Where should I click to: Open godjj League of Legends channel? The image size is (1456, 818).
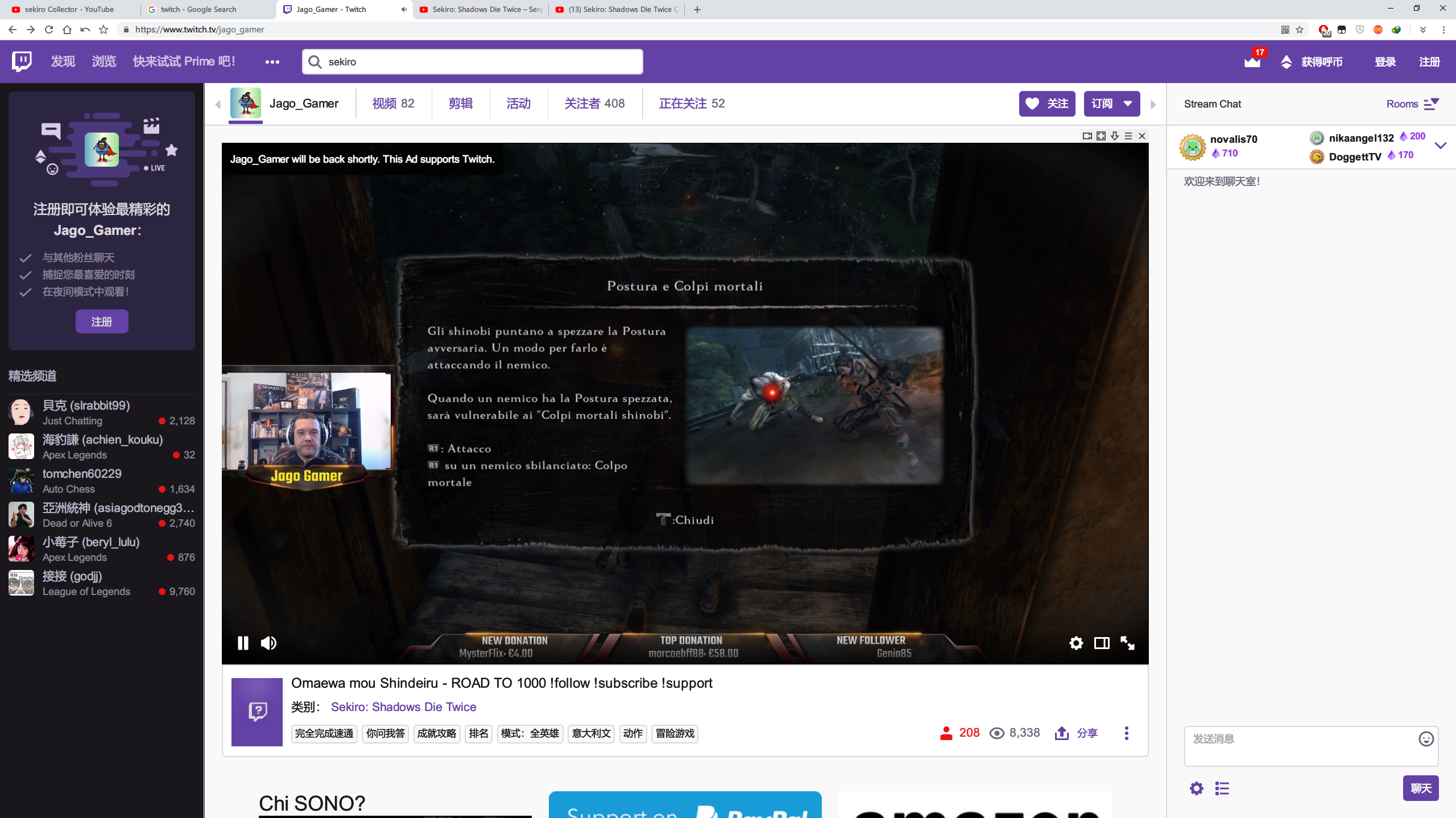click(102, 583)
